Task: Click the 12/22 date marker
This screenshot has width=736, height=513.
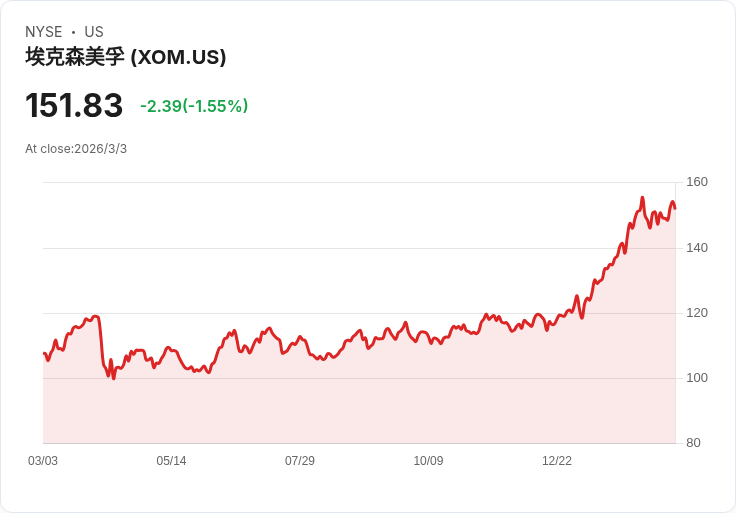Action: [x=557, y=461]
